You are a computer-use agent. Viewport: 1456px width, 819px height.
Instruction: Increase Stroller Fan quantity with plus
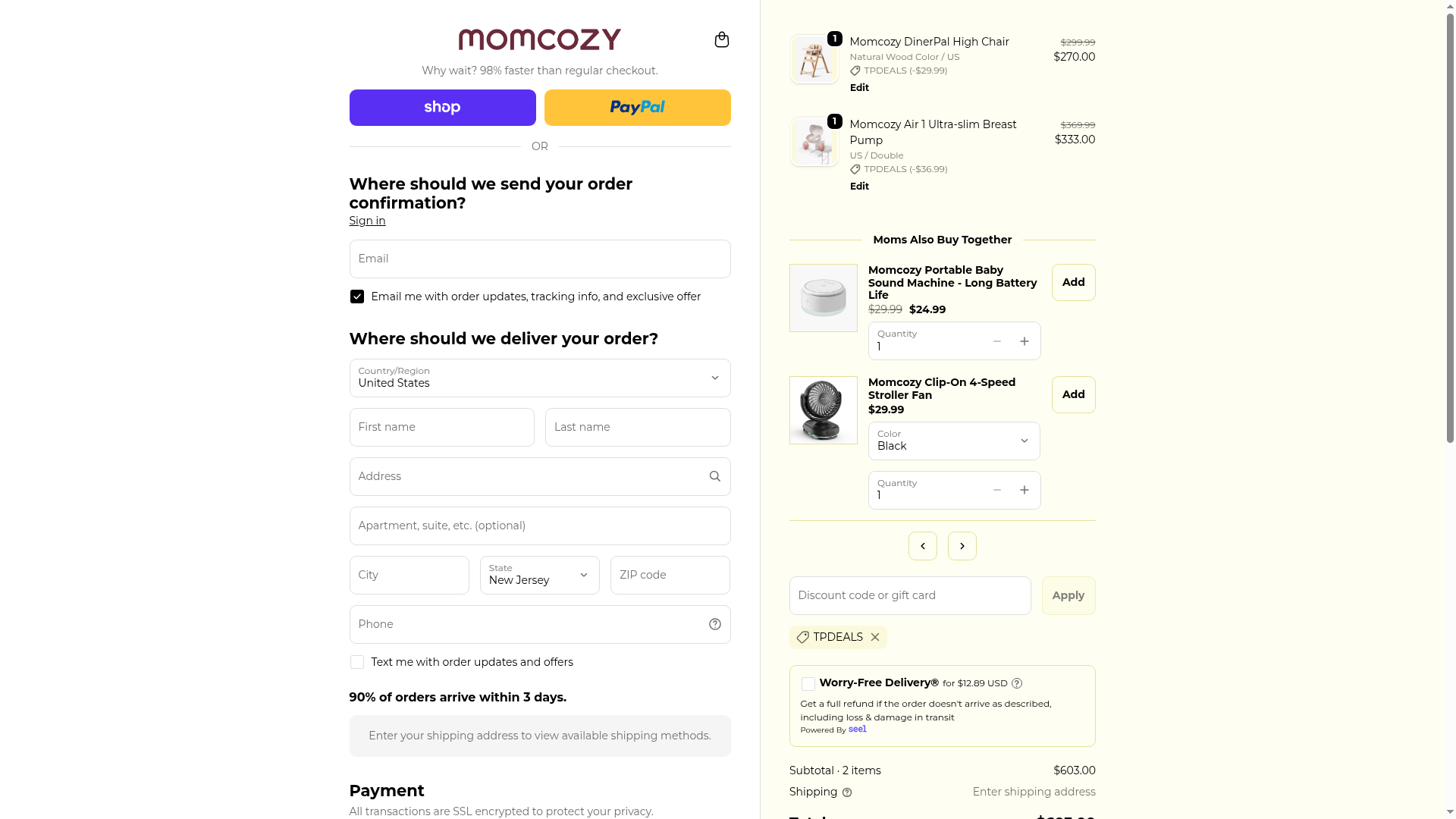(1025, 490)
